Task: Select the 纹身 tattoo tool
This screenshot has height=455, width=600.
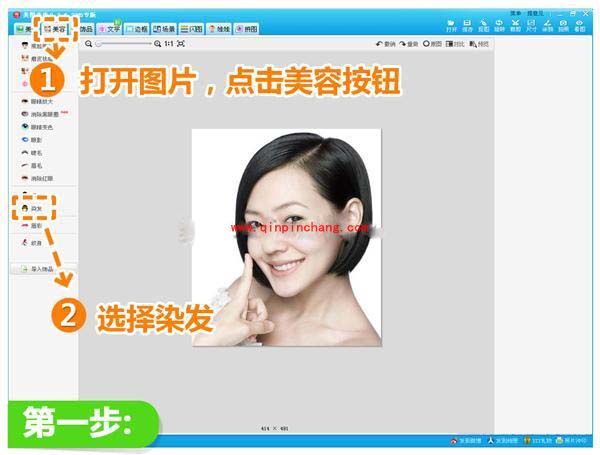Action: (x=31, y=243)
